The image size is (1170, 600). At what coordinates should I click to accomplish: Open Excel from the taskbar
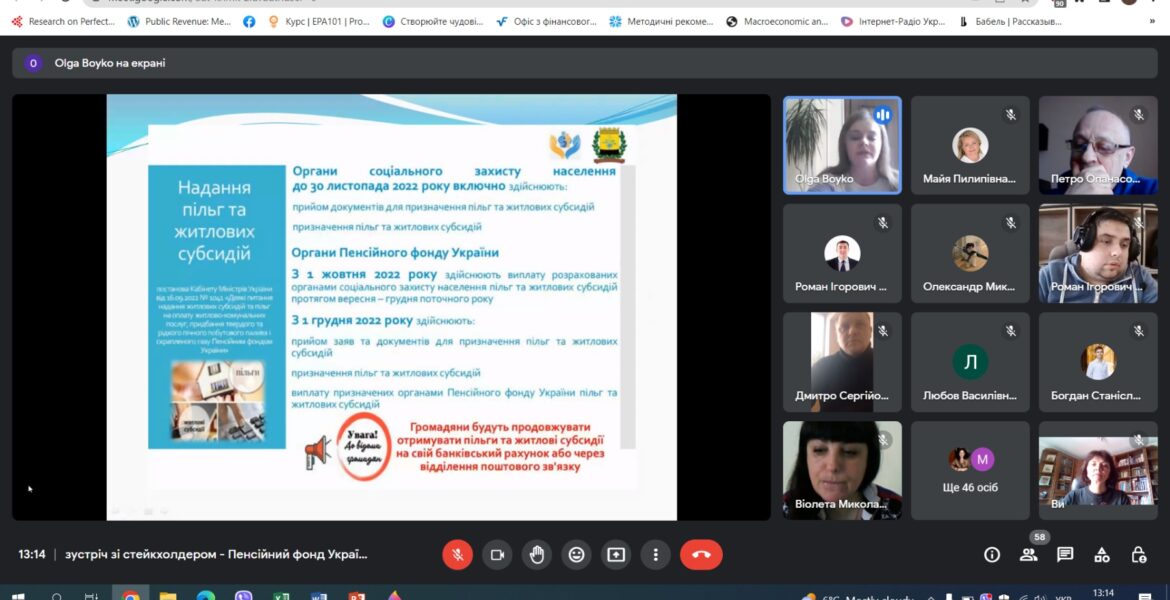click(x=281, y=595)
